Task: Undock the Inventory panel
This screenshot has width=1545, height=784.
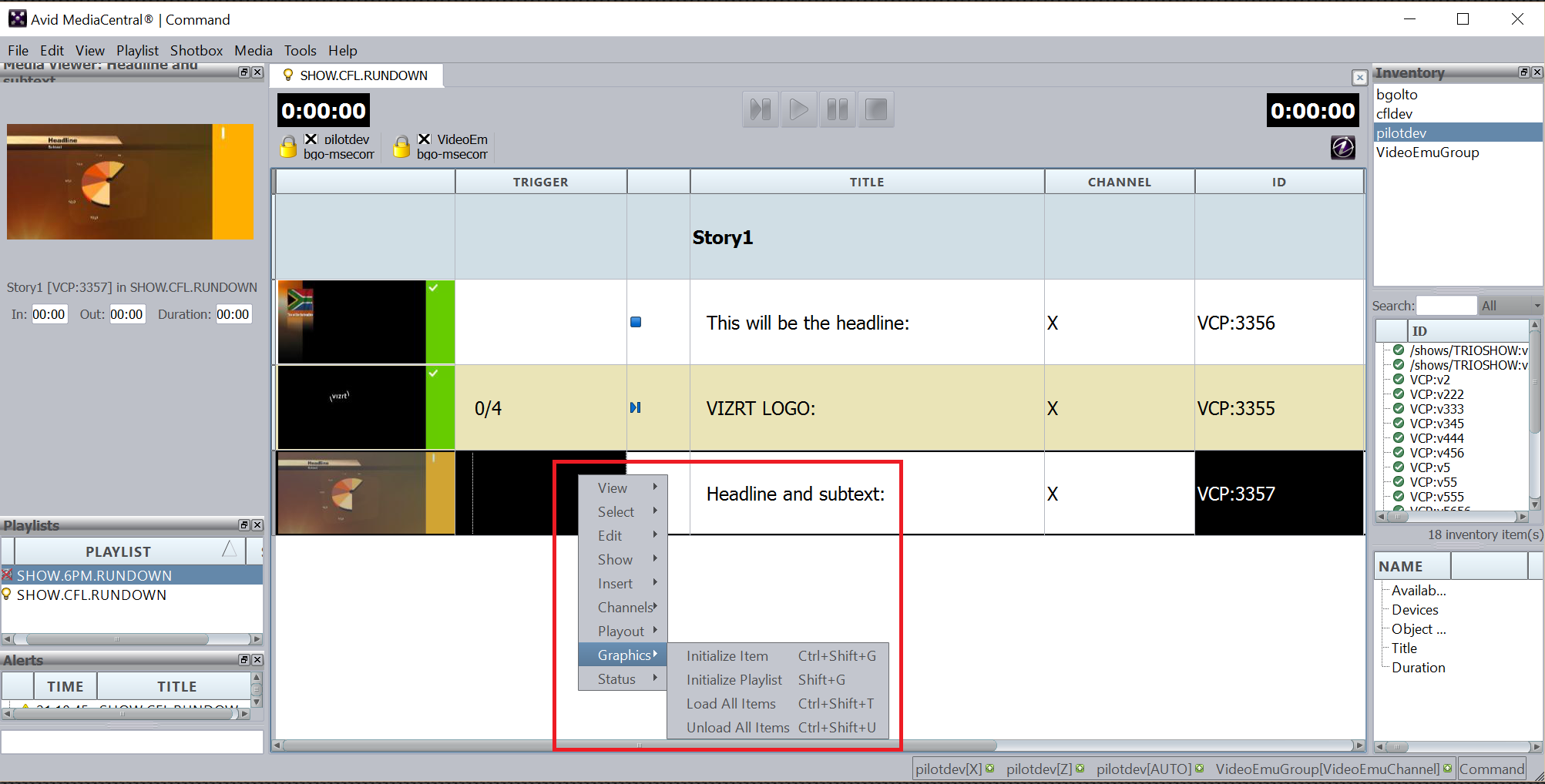Action: [1524, 72]
